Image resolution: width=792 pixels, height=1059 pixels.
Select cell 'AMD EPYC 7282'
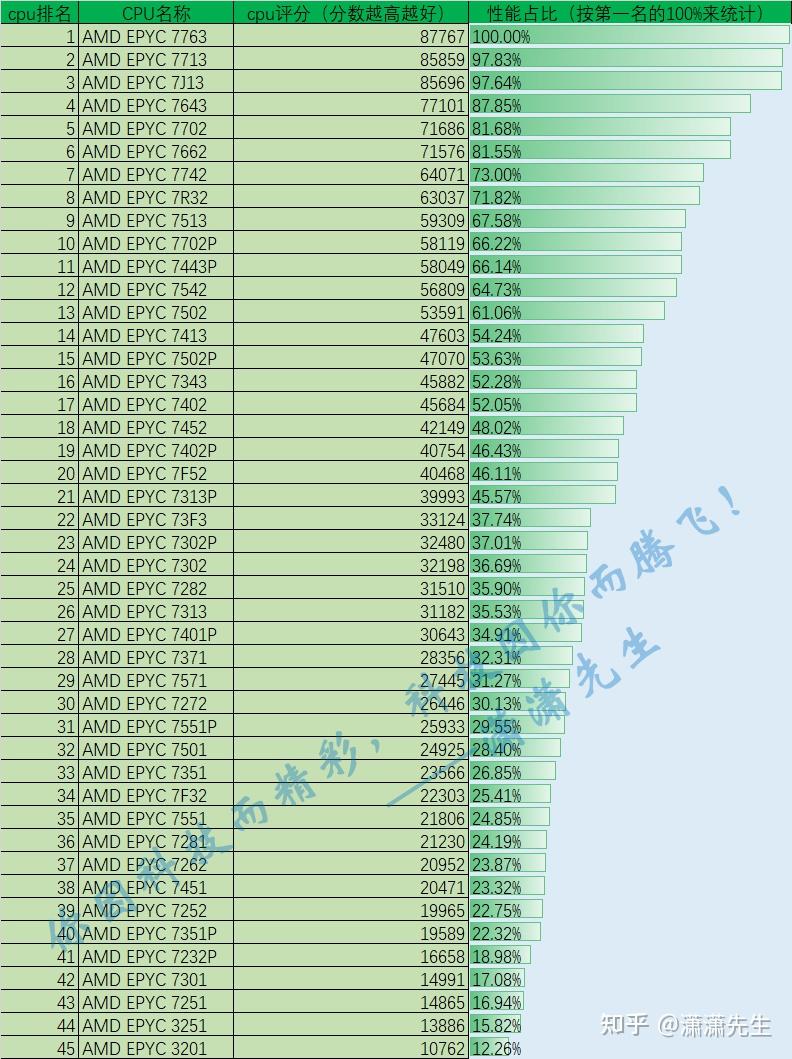(156, 588)
